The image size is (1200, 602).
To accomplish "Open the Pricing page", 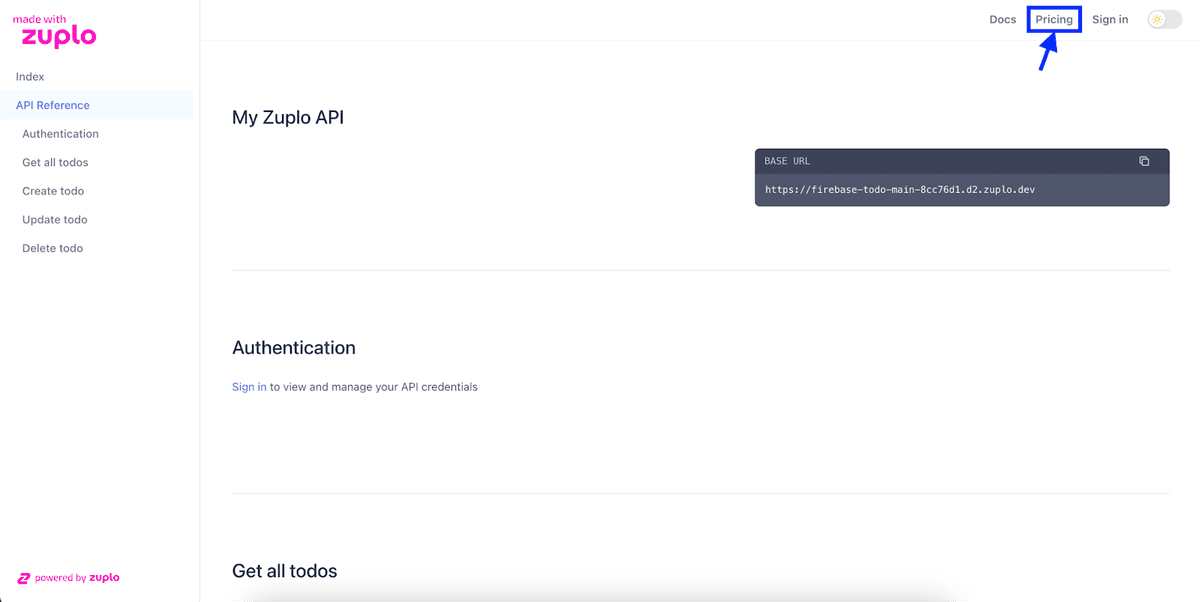I will (x=1053, y=19).
